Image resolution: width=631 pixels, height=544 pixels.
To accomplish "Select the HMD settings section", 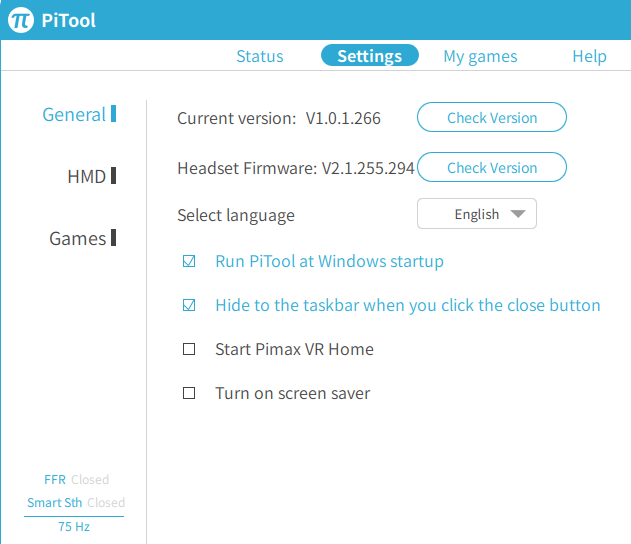I will point(88,177).
